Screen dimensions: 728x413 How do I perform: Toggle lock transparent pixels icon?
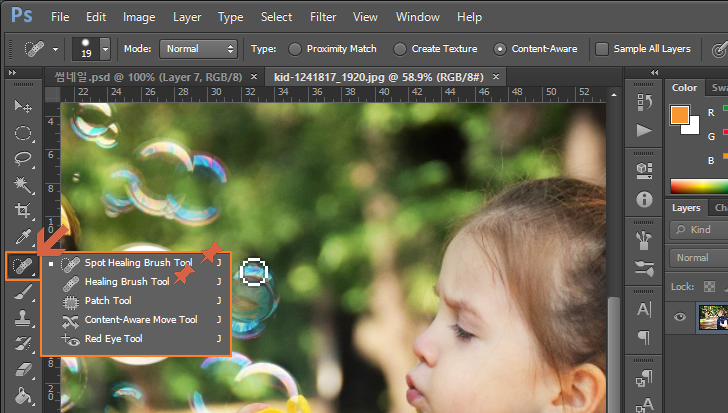pyautogui.click(x=709, y=287)
